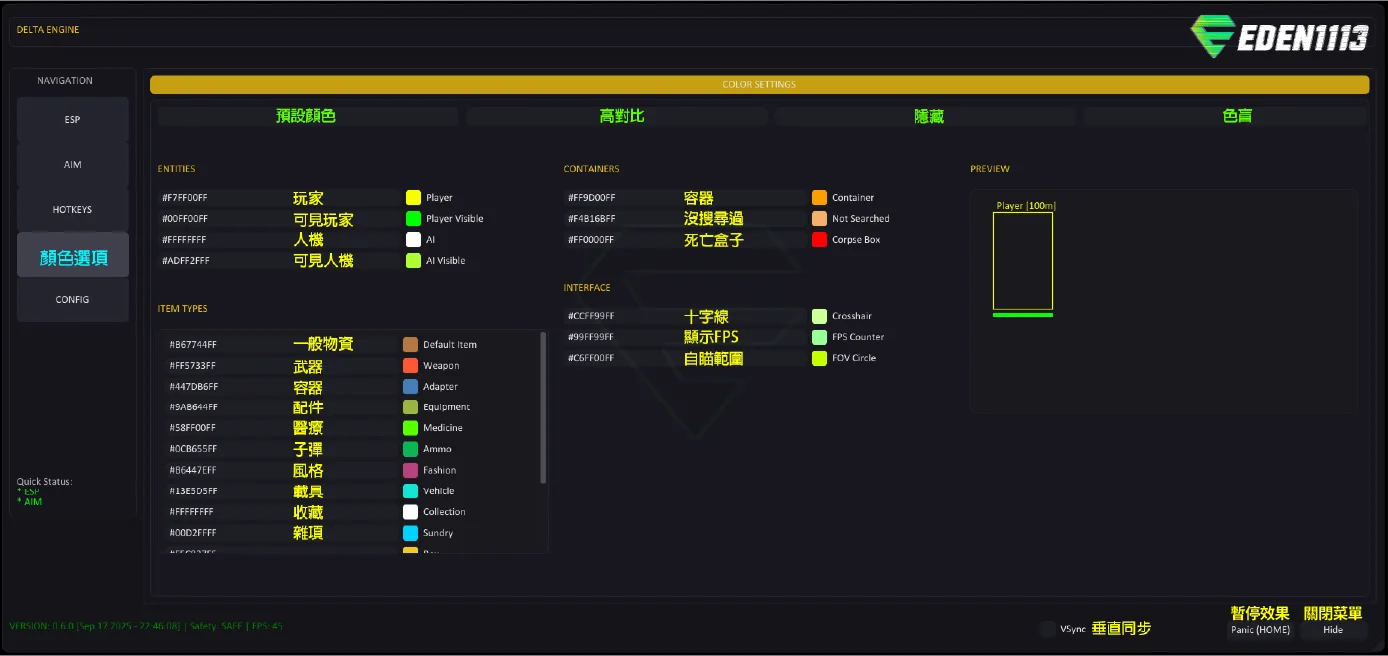The image size is (1388, 656).
Task: Apply the 預設顏色 default color preset
Action: [307, 117]
